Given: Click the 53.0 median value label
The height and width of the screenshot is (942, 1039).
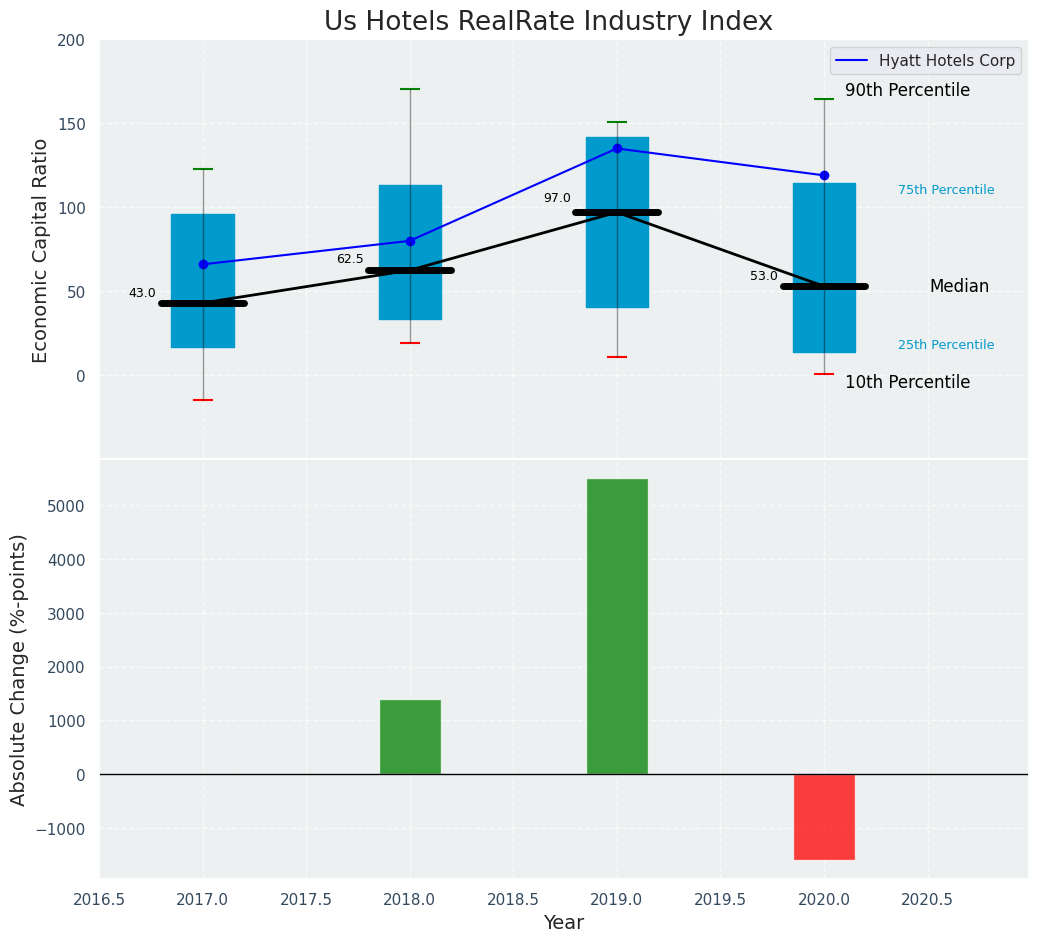Looking at the screenshot, I should click(x=764, y=276).
